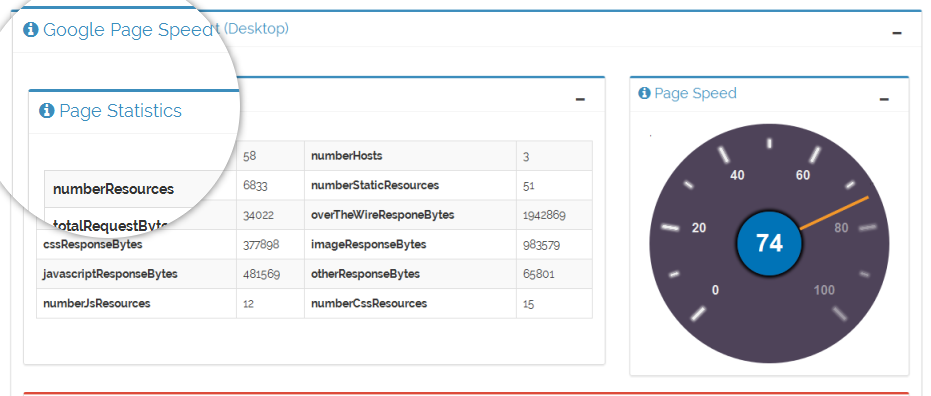Screen dimensions: 931x396
Task: Click the javascriptResponseBytes value 481569
Action: point(261,274)
